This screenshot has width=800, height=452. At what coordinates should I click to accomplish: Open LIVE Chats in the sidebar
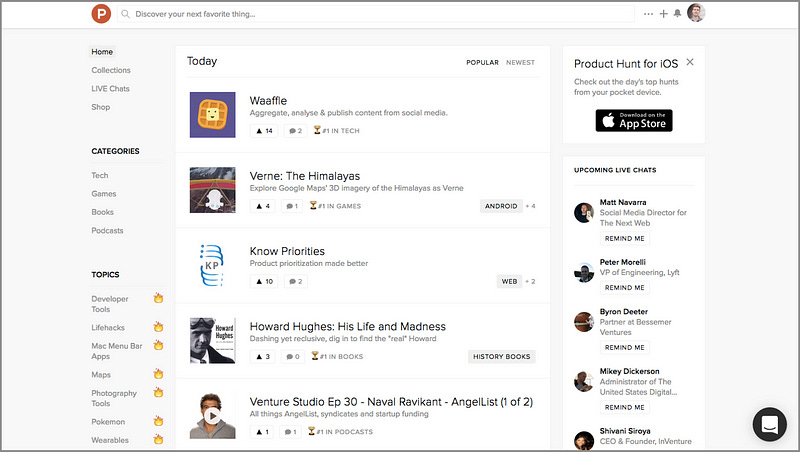click(110, 88)
